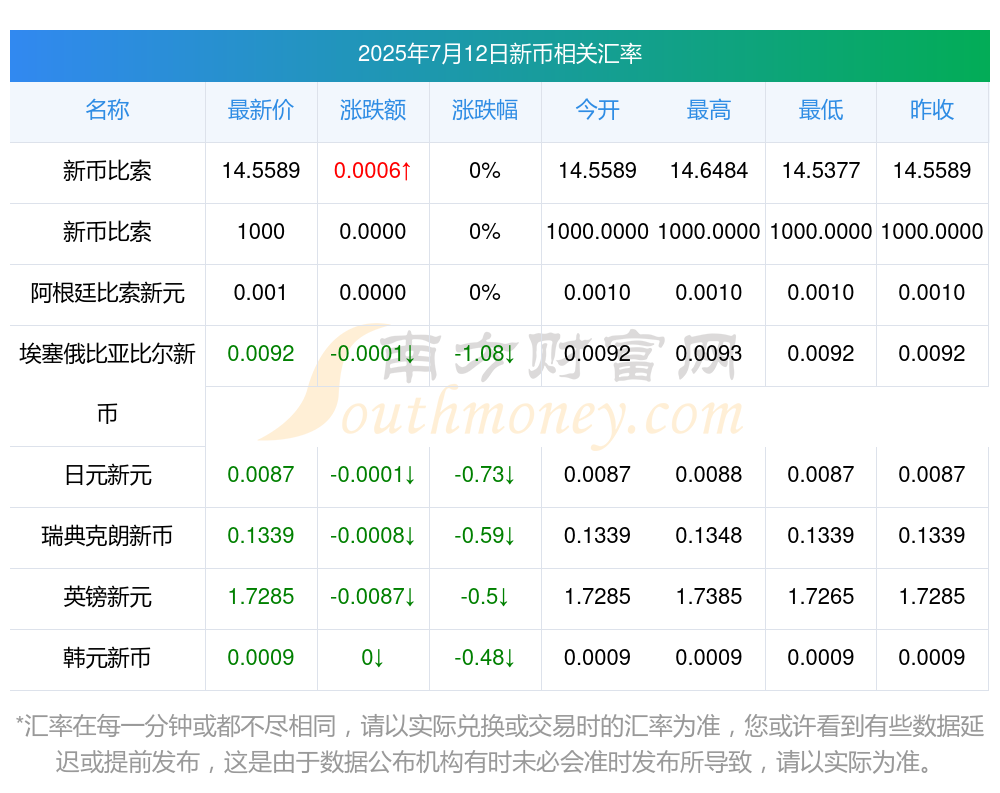Click the 1.7385 highest price cell
This screenshot has width=1000, height=793.
pyautogui.click(x=709, y=597)
